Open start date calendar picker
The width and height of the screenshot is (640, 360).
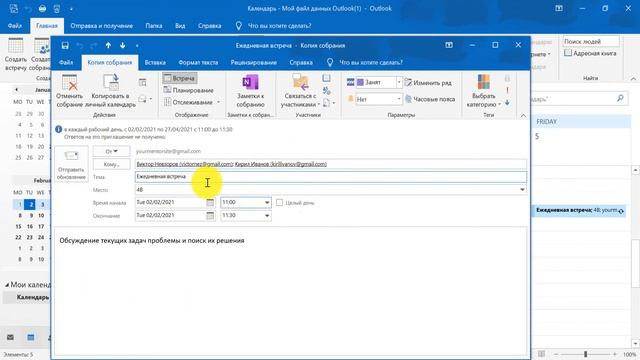click(x=210, y=202)
